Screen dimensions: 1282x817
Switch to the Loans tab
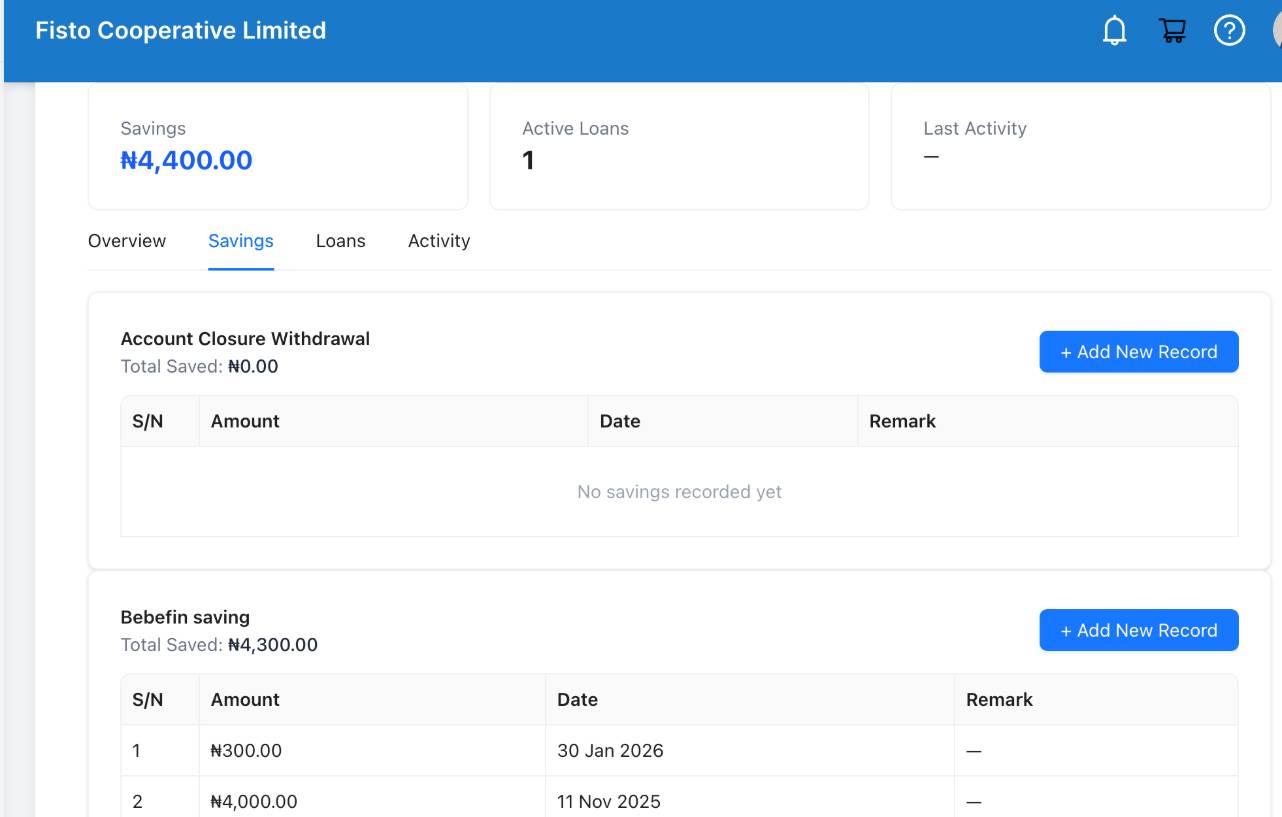click(341, 241)
